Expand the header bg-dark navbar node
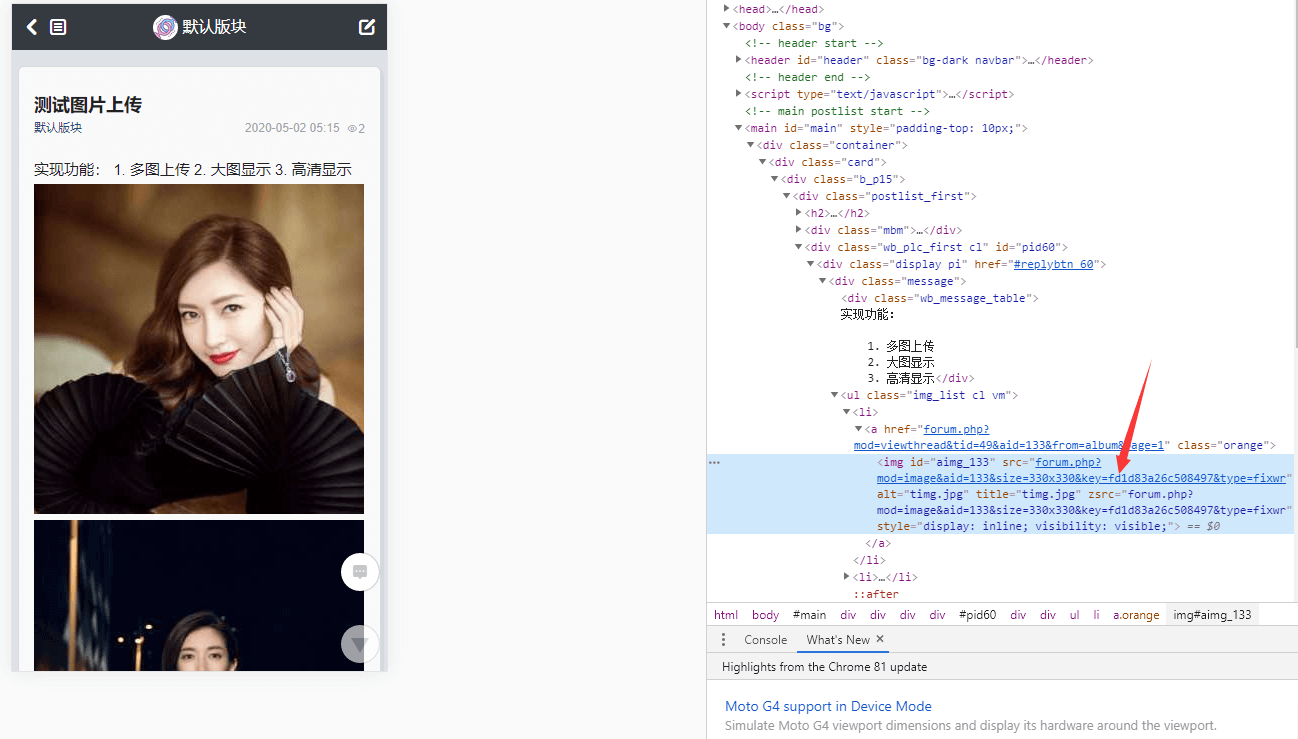Viewport: 1298px width, 739px height. (739, 60)
